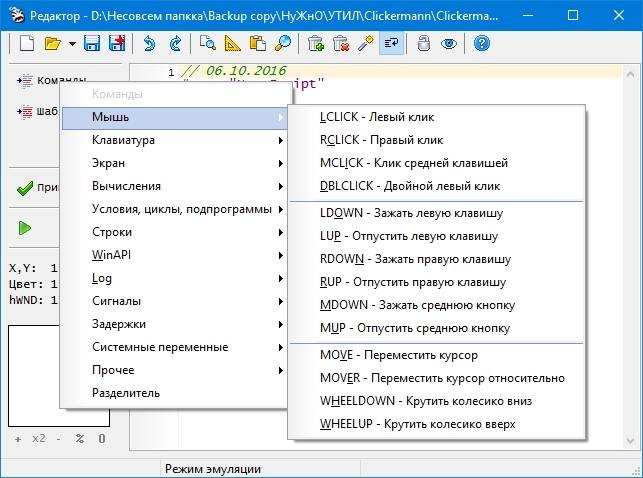
Task: Expand the Клавиатура submenu arrow
Action: (x=280, y=141)
